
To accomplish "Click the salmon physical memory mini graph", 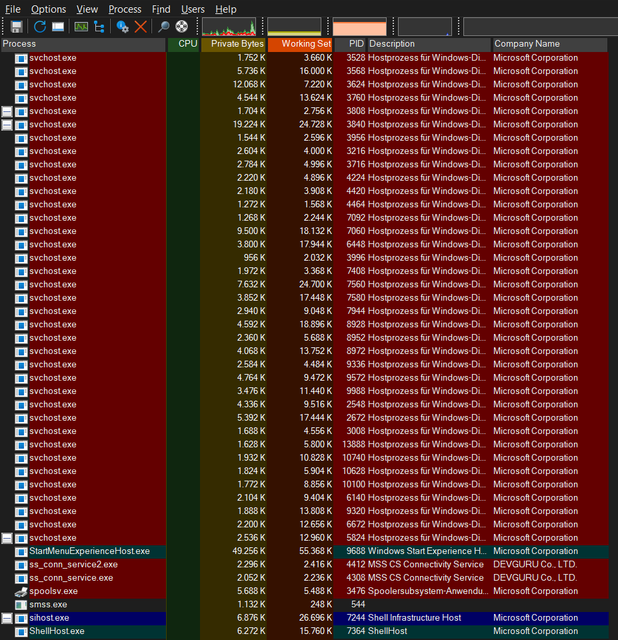I will (360, 27).
